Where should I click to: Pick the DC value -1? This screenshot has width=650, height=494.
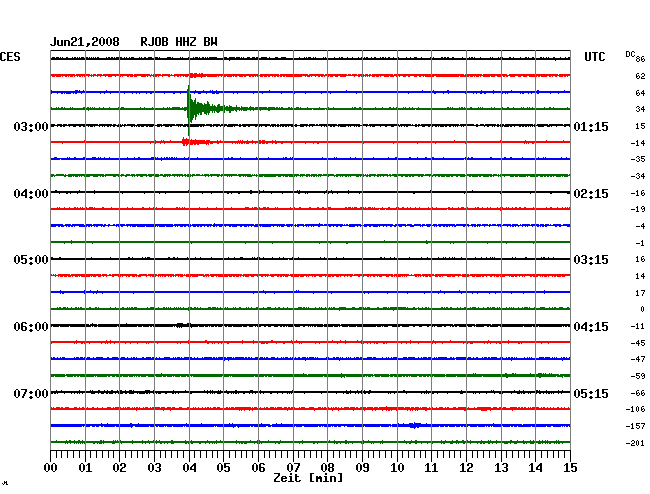640,243
